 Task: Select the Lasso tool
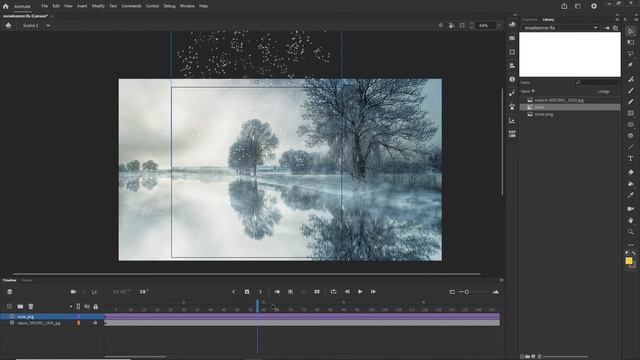[631, 53]
